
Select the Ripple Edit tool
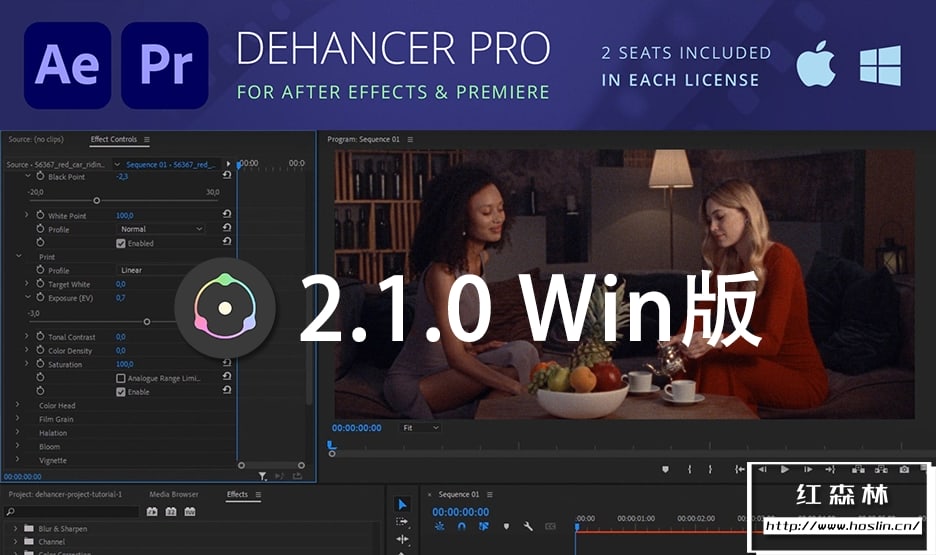click(402, 539)
